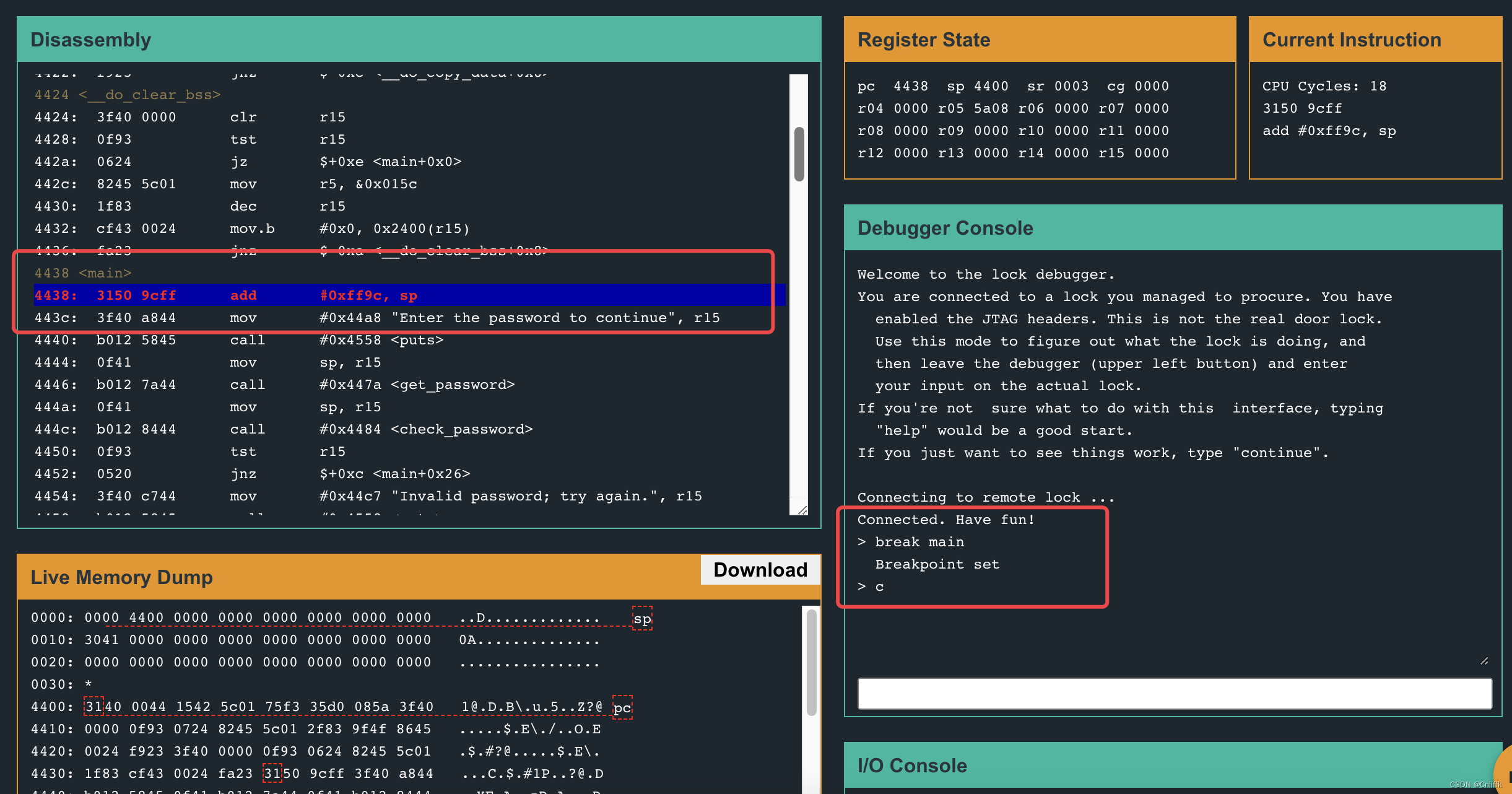The image size is (1512, 794).
Task: Click the debugger console command input field
Action: [1175, 694]
